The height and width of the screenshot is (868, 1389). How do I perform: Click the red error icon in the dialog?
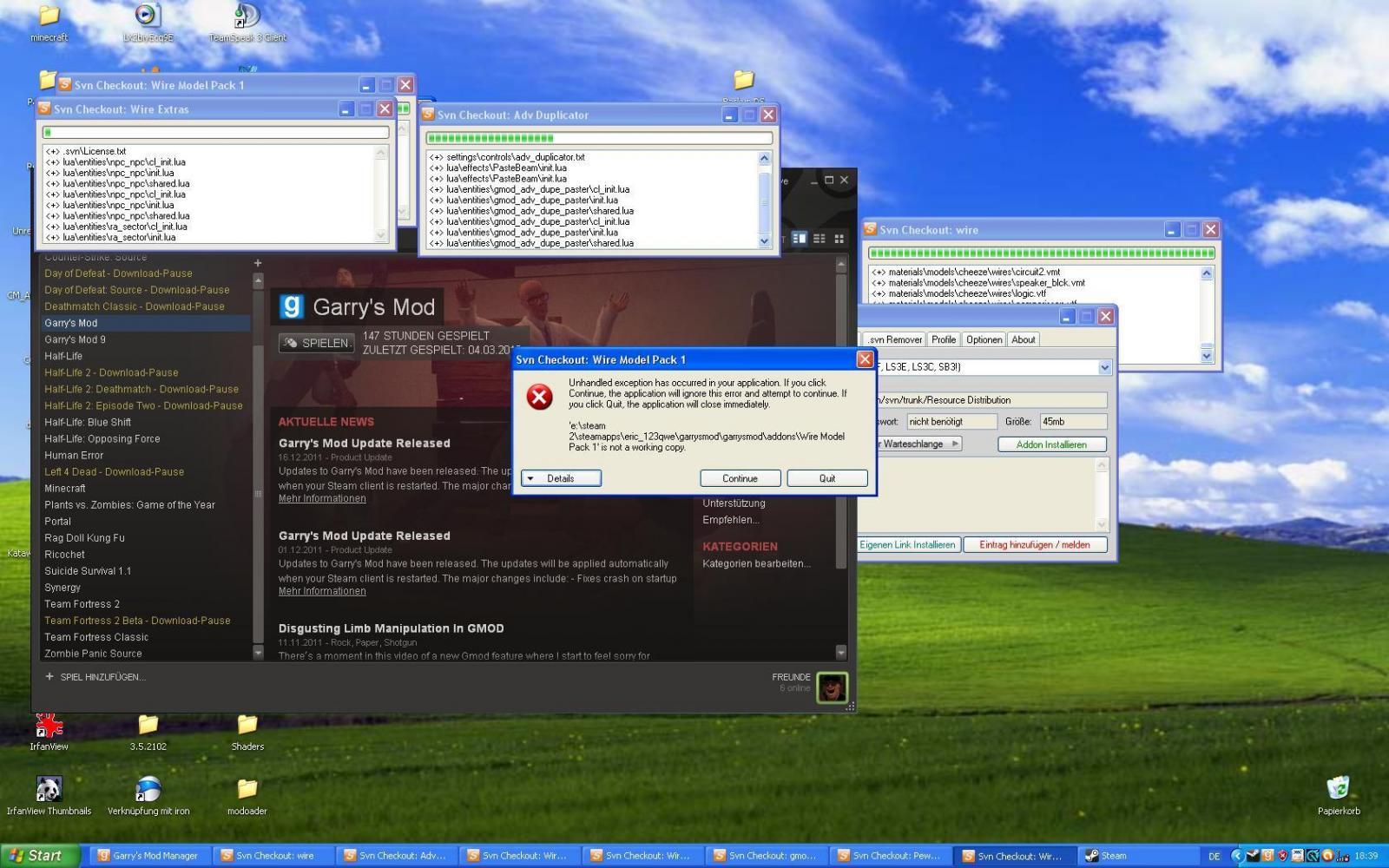(539, 398)
